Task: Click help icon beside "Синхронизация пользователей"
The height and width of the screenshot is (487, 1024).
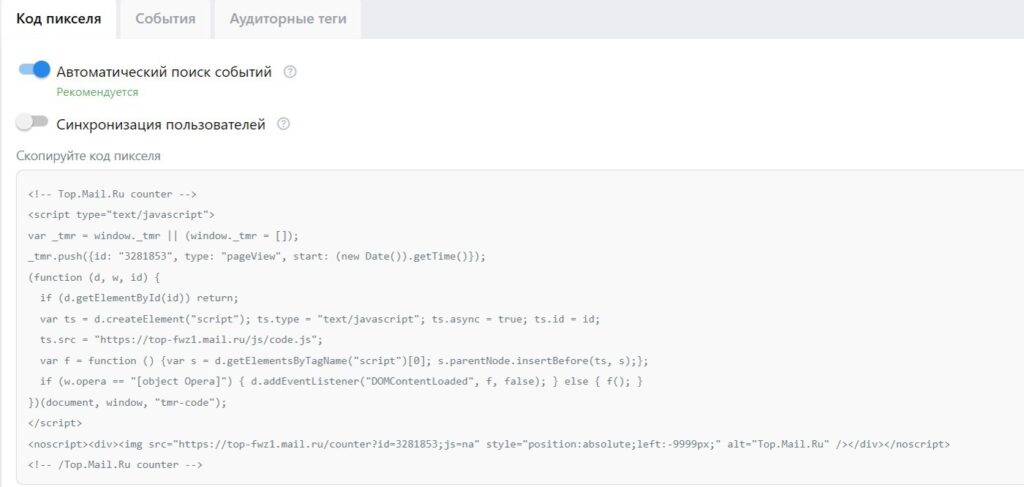Action: (x=283, y=125)
